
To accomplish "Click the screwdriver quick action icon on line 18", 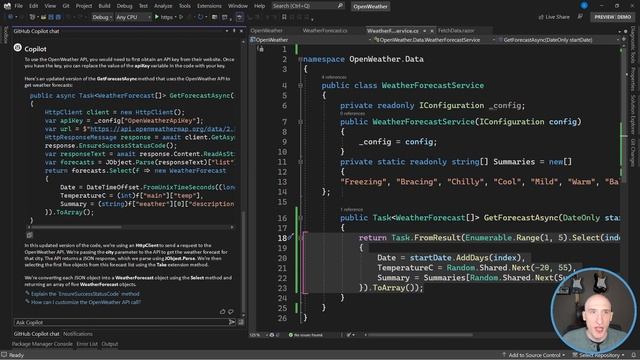I will [291, 237].
